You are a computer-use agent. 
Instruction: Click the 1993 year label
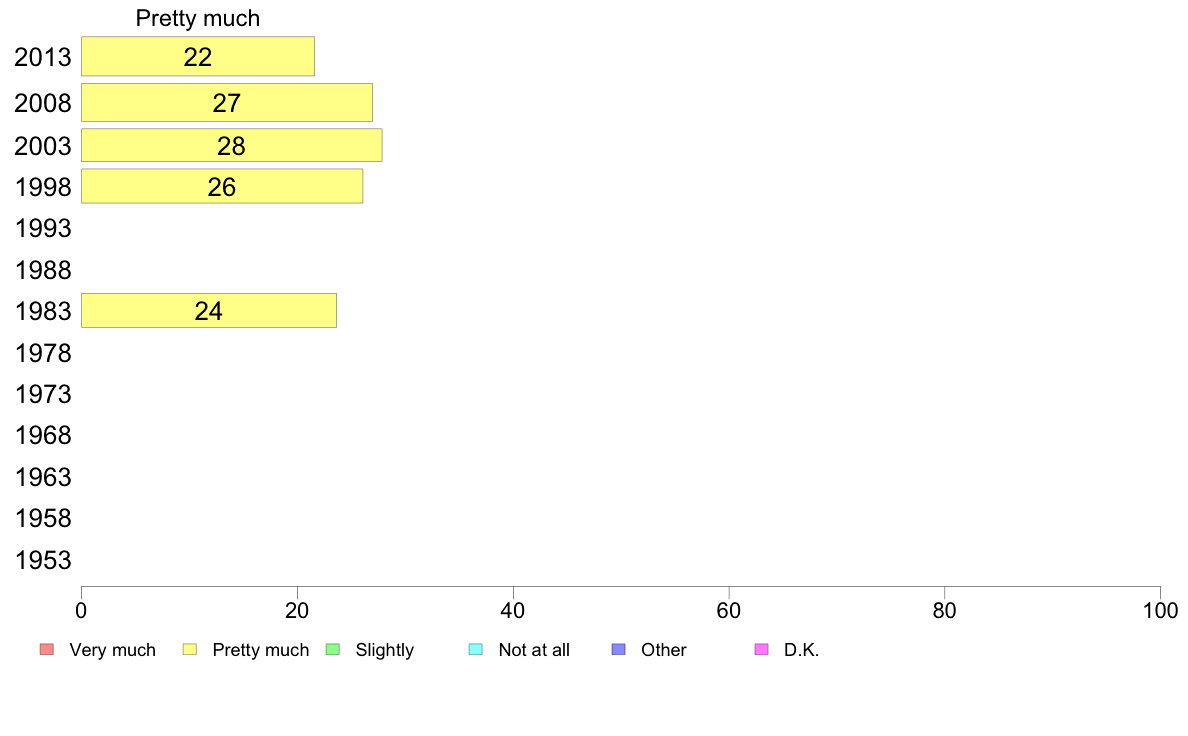43,228
